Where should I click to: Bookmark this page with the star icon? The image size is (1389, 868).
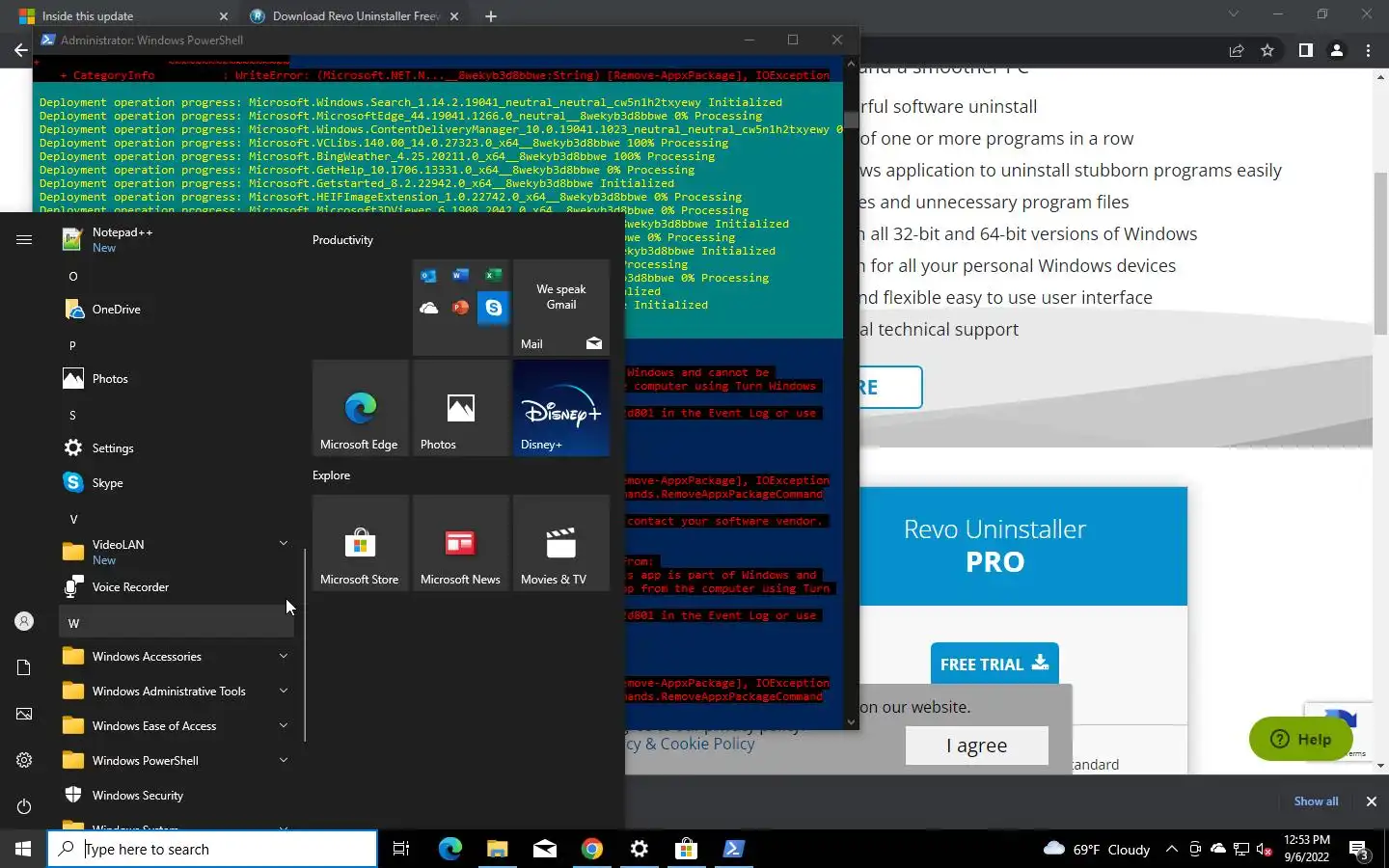click(x=1267, y=50)
